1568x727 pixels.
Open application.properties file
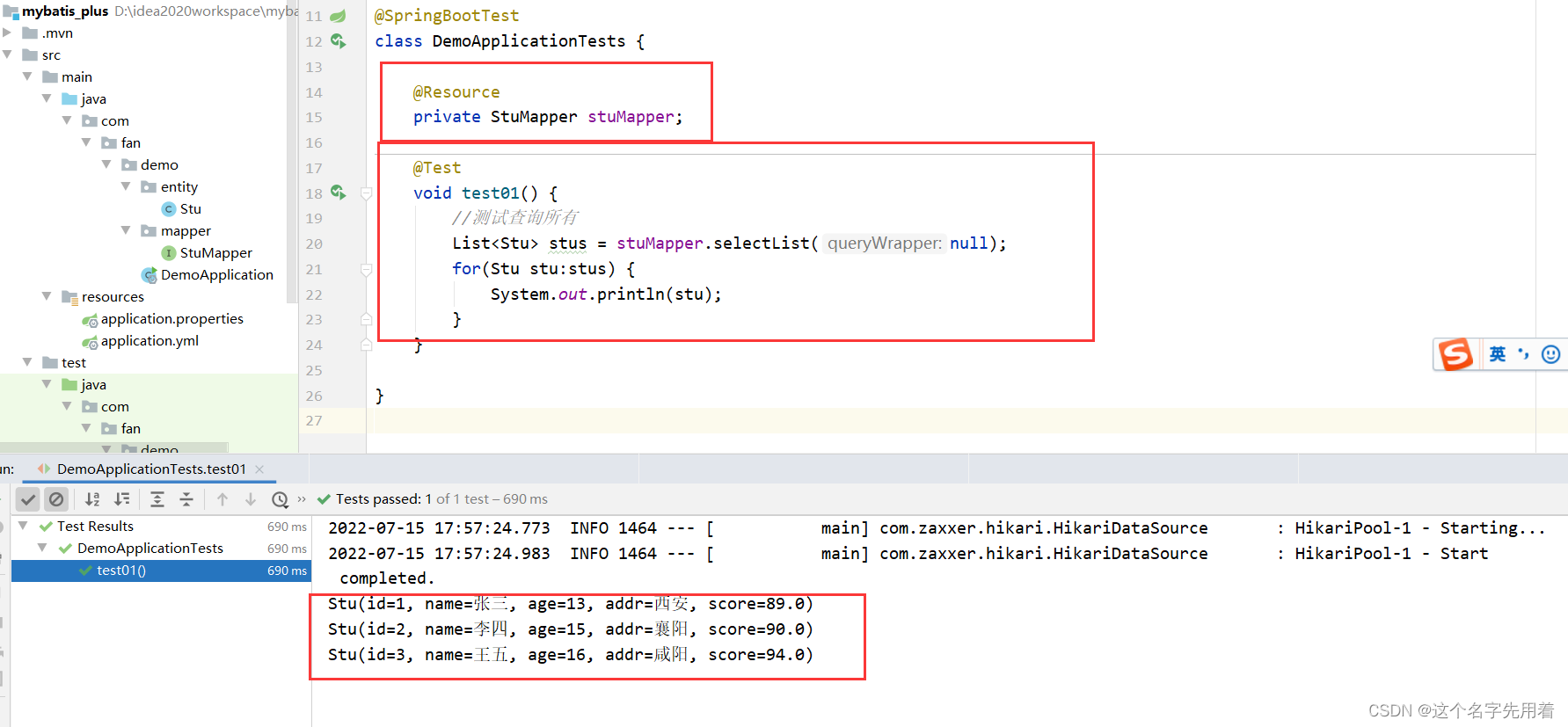pos(172,318)
